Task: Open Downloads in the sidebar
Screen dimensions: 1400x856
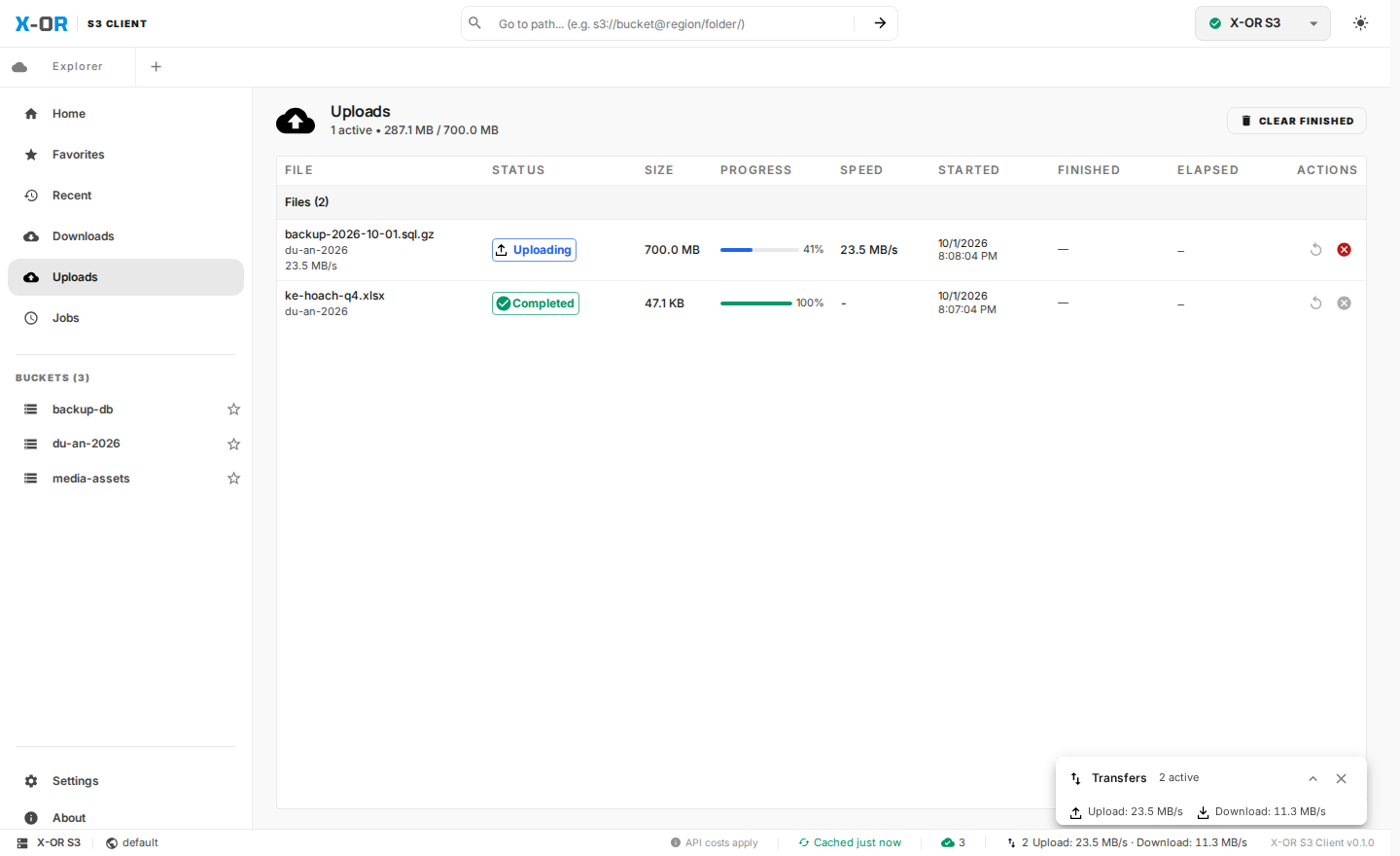Action: 125,236
